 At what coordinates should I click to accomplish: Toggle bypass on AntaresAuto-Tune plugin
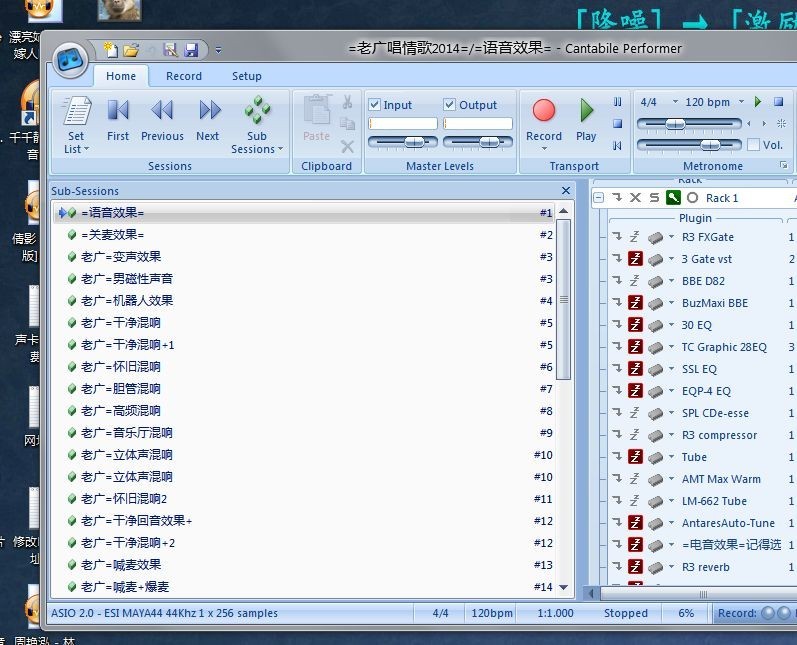point(635,523)
